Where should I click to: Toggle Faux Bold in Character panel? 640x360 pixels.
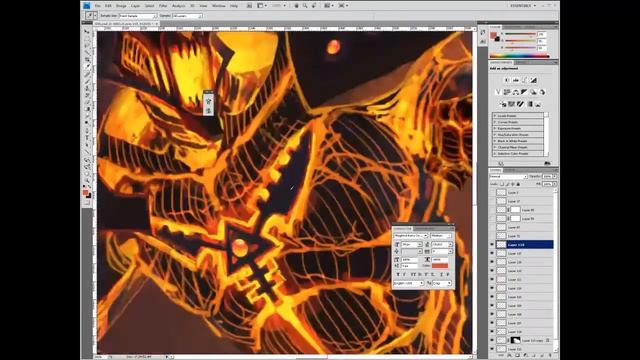[x=398, y=274]
